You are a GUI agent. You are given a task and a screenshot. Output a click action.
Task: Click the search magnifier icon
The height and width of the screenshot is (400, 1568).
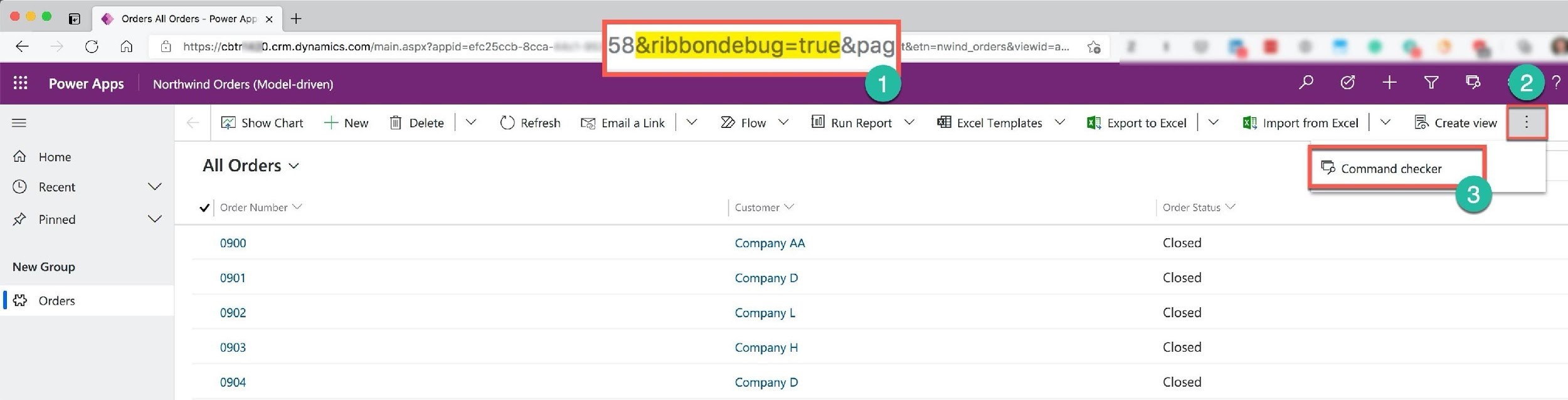click(x=1306, y=82)
